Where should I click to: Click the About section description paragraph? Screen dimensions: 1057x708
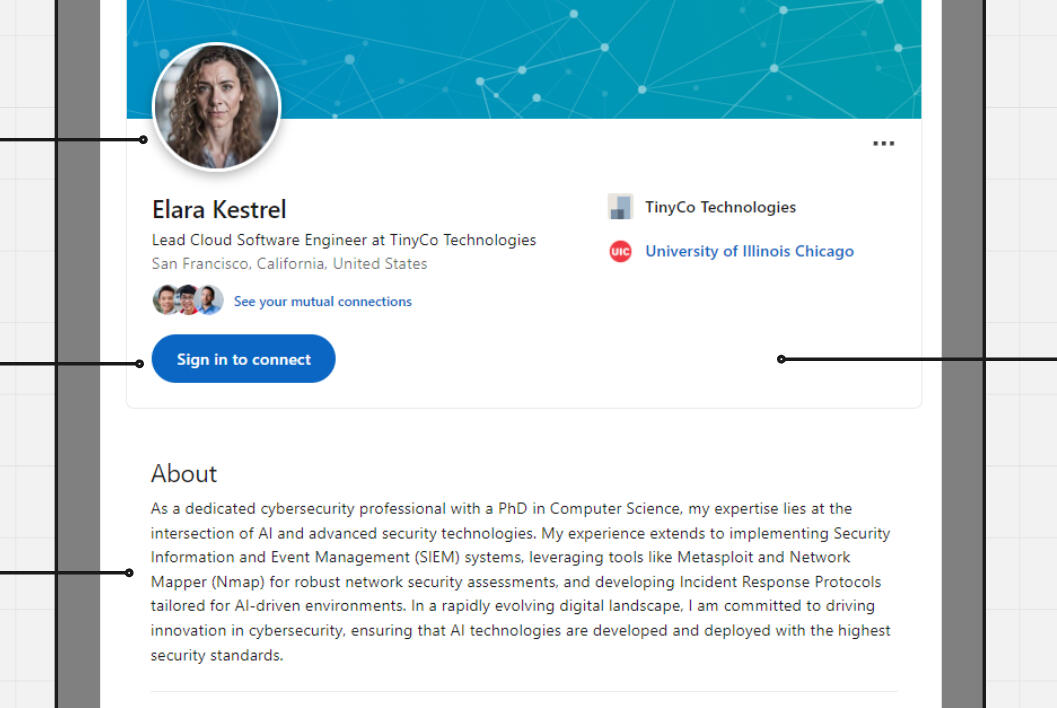click(x=520, y=582)
